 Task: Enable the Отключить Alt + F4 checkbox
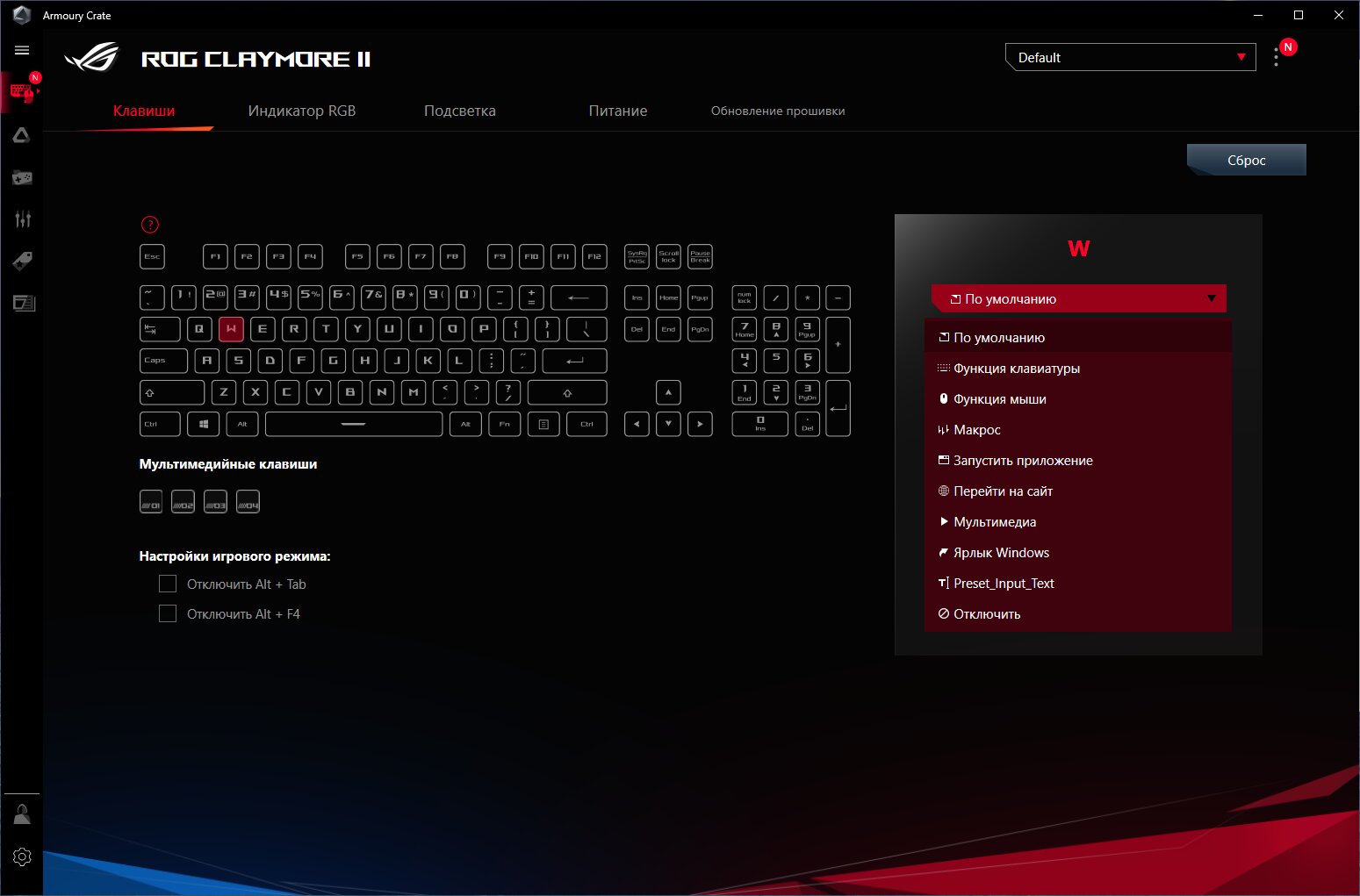[x=168, y=613]
